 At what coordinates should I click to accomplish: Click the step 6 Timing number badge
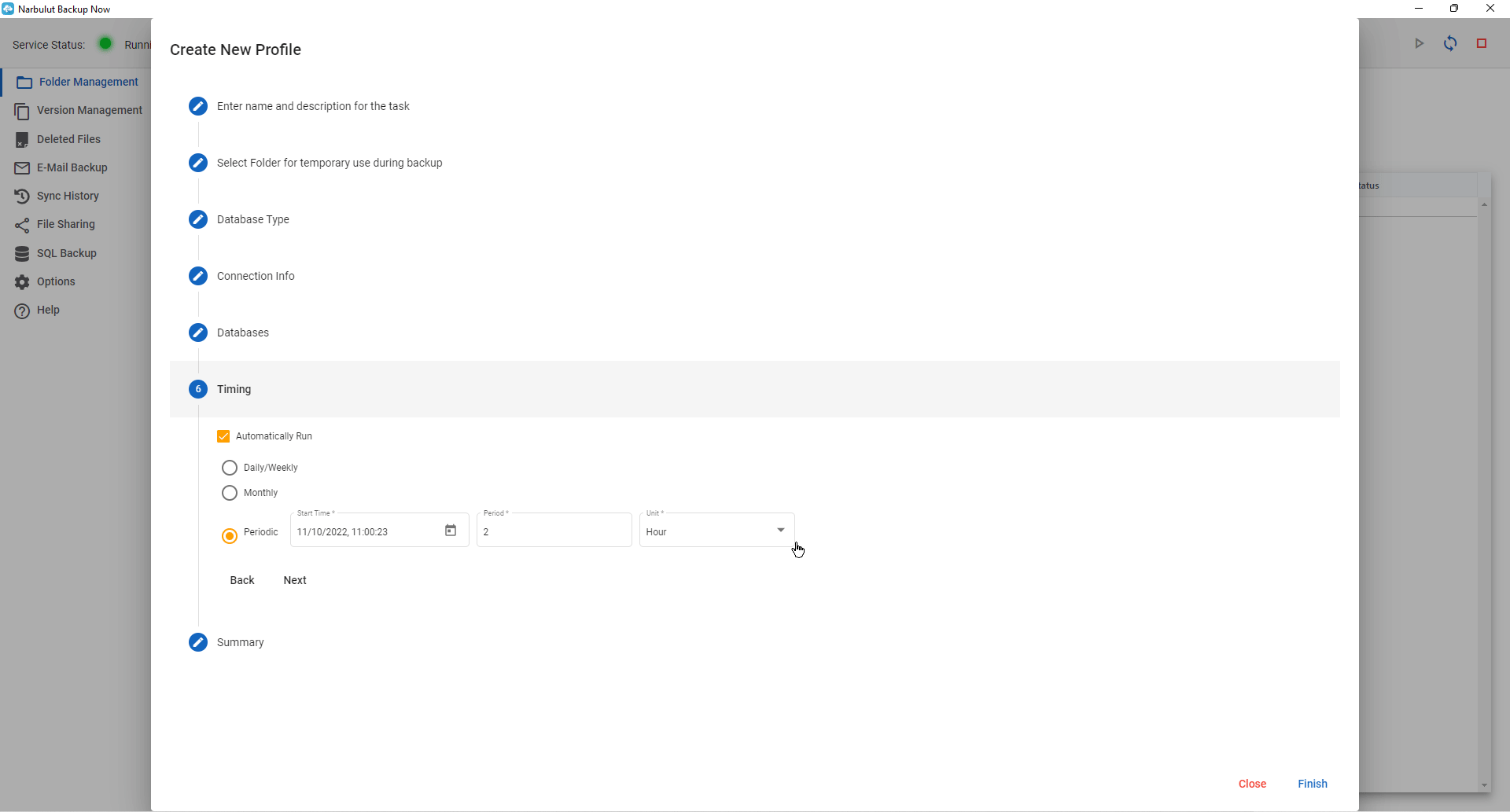click(198, 389)
